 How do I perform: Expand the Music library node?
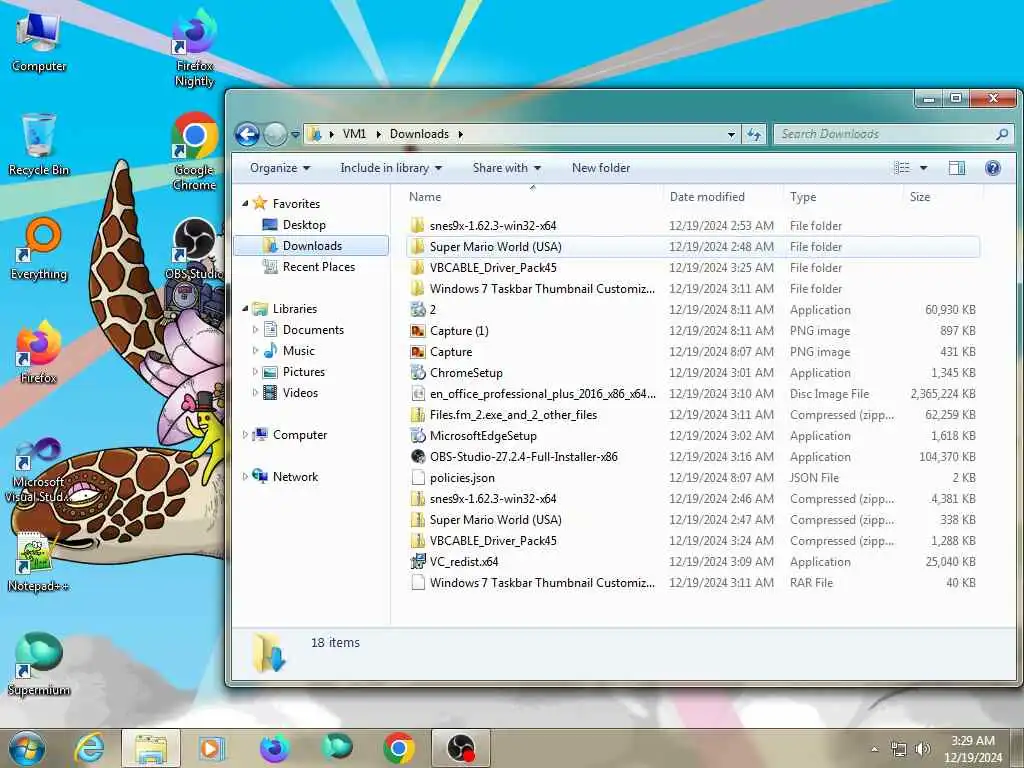pos(255,351)
